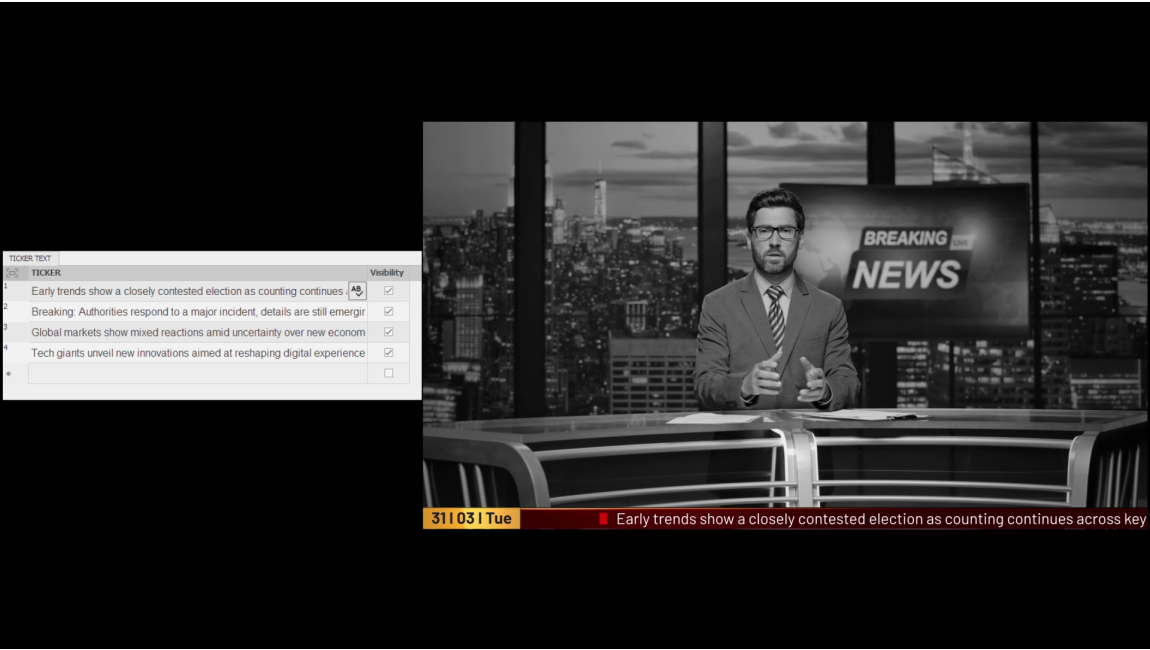This screenshot has height=650, width=1150.
Task: Select the Early trends ticker text cell
Action: pyautogui.click(x=186, y=291)
